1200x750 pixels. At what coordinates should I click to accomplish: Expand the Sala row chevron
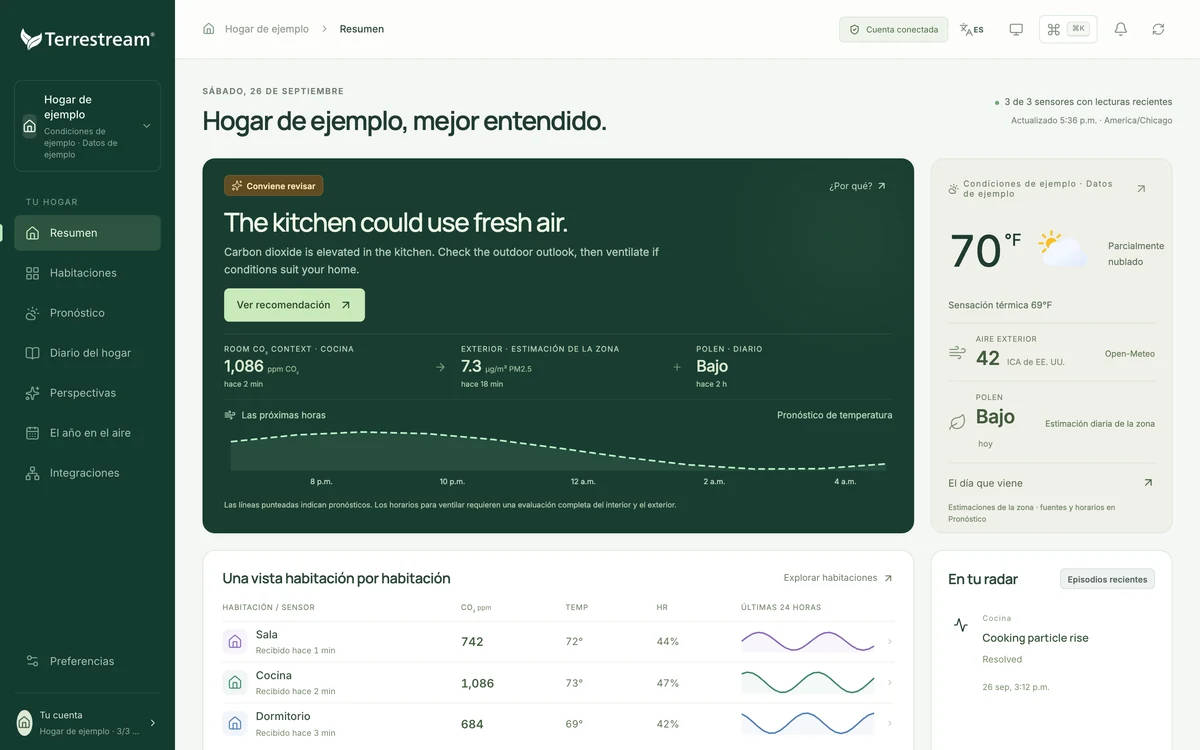(889, 642)
